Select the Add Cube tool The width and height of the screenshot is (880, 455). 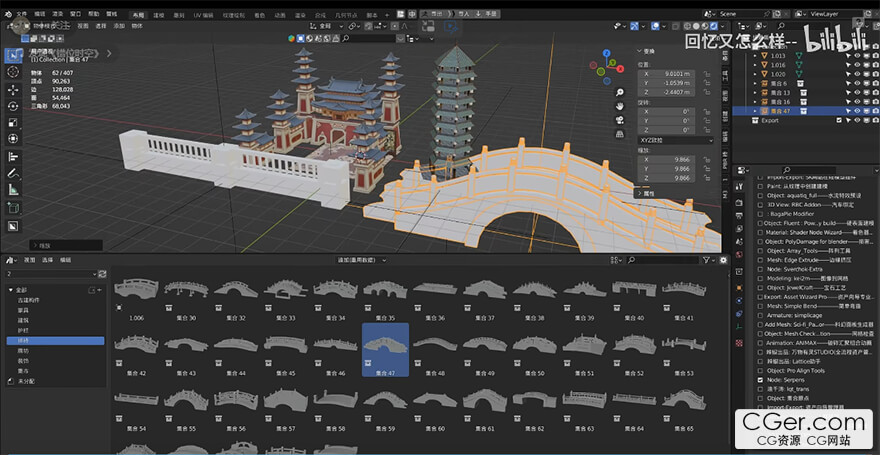pos(13,207)
